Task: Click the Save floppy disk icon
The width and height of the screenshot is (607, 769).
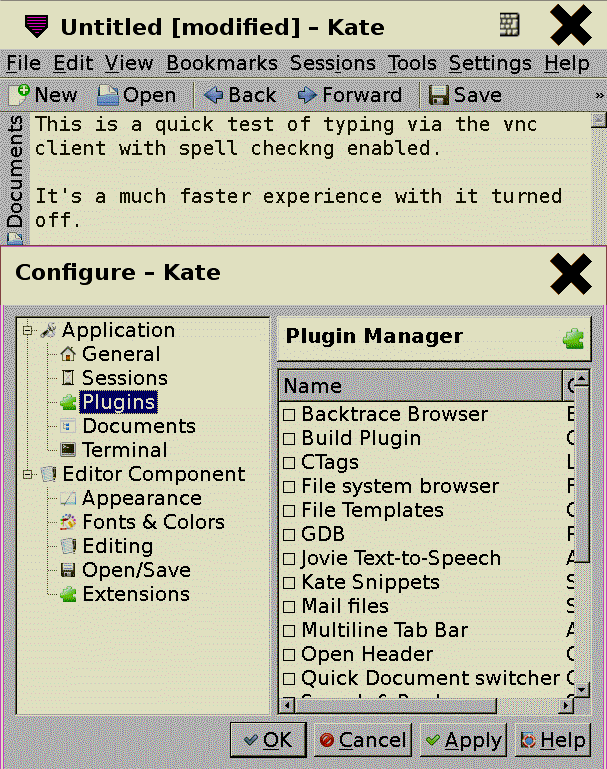Action: coord(439,95)
